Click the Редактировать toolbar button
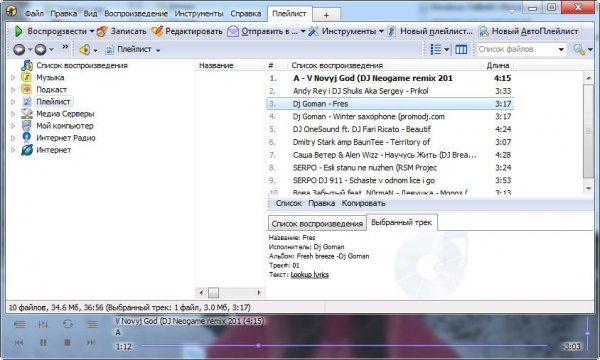This screenshot has height=360, width=600. (x=187, y=31)
